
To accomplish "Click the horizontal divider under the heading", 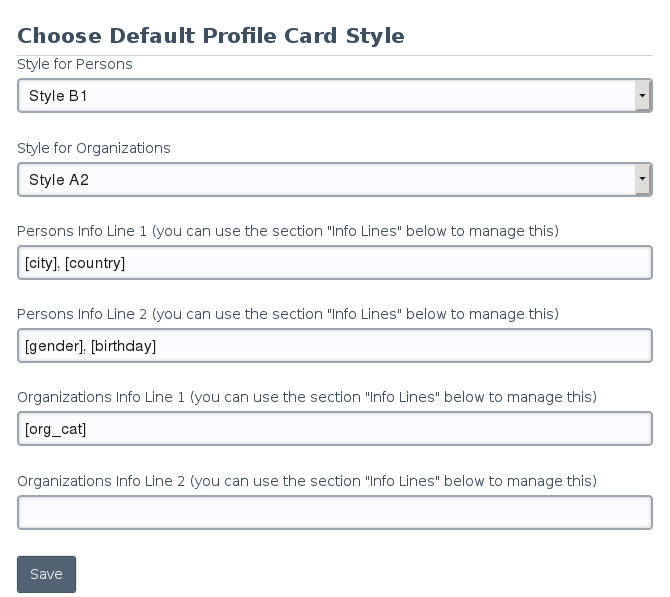I will click(334, 55).
